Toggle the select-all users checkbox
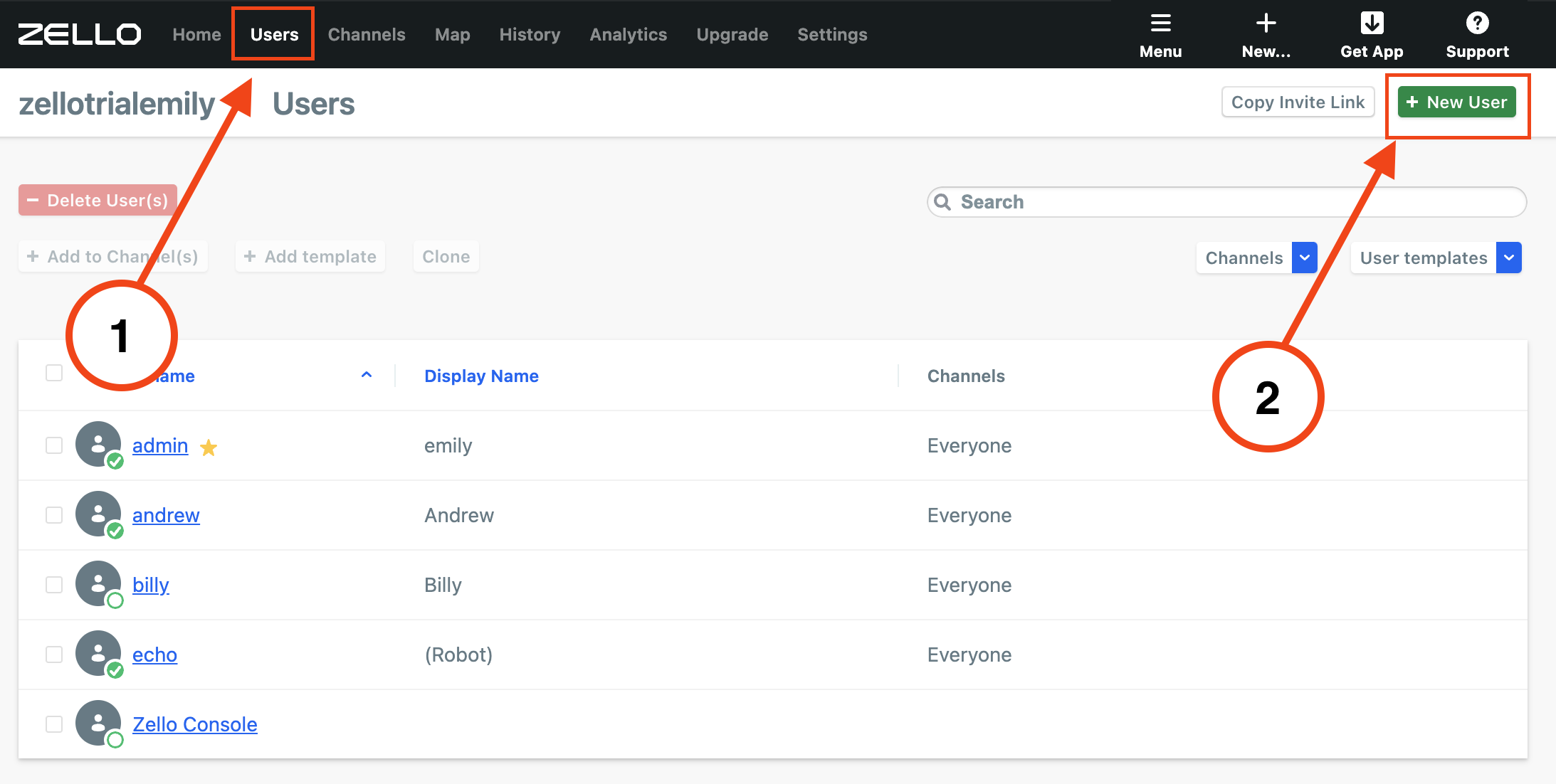Screen dimensions: 1556x784 pos(54,373)
